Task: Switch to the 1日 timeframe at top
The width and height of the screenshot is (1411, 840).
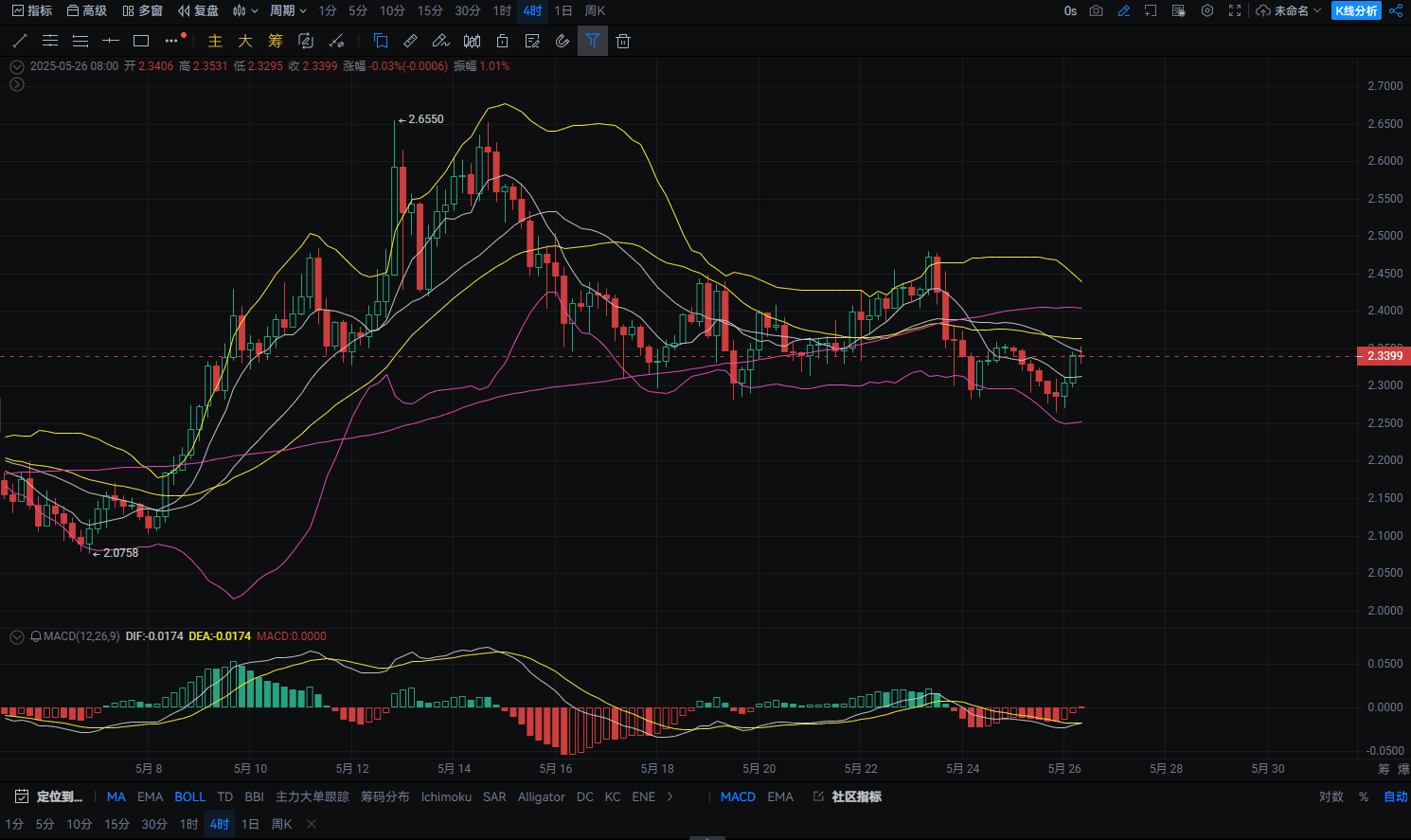Action: point(563,10)
